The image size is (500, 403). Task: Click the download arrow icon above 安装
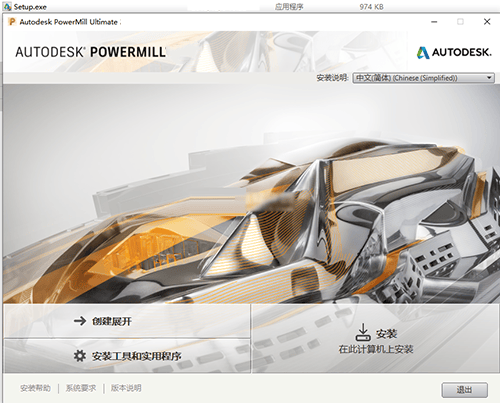363,332
